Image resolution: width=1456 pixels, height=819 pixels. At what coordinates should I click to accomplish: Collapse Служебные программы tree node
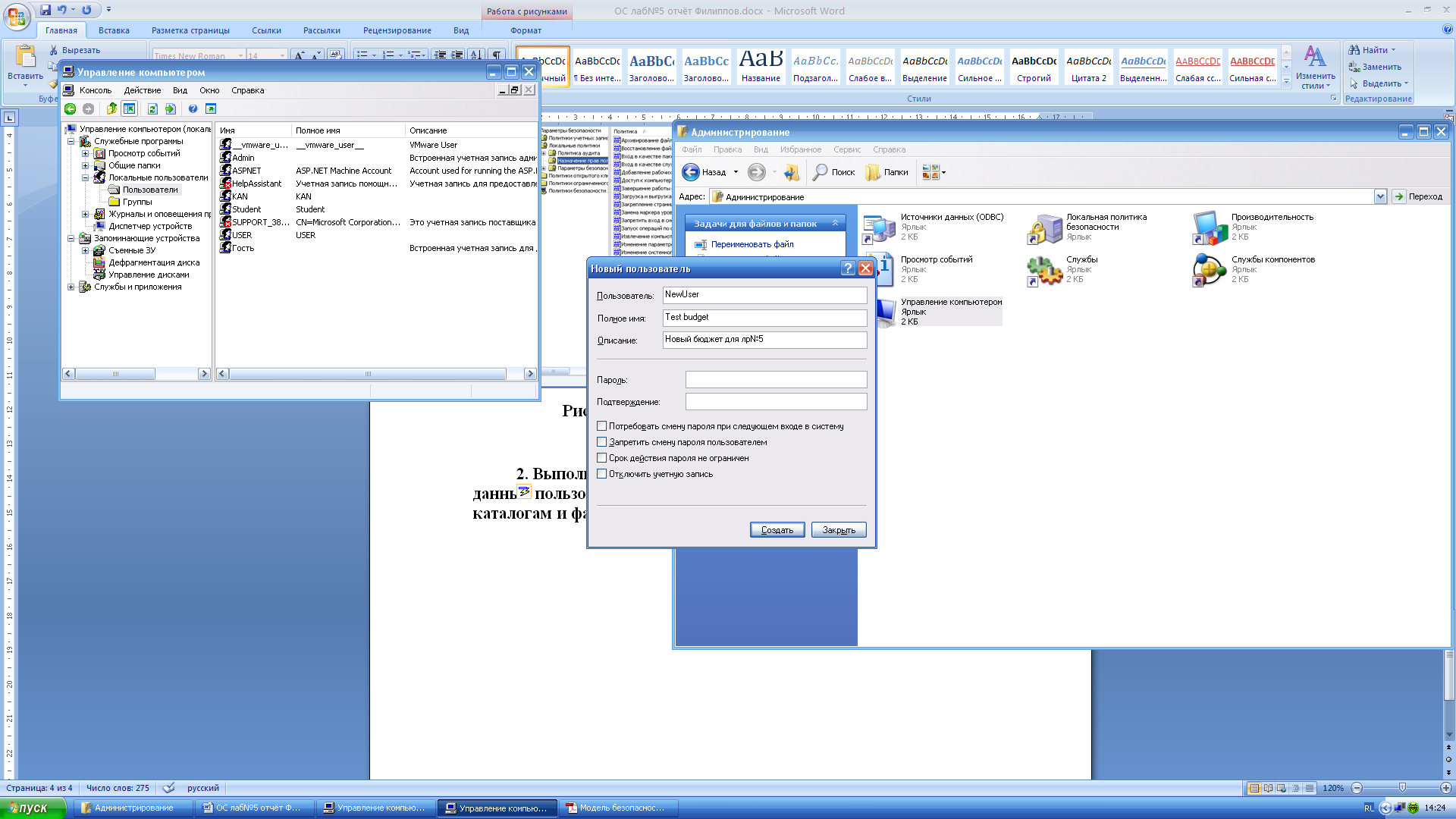click(x=71, y=141)
